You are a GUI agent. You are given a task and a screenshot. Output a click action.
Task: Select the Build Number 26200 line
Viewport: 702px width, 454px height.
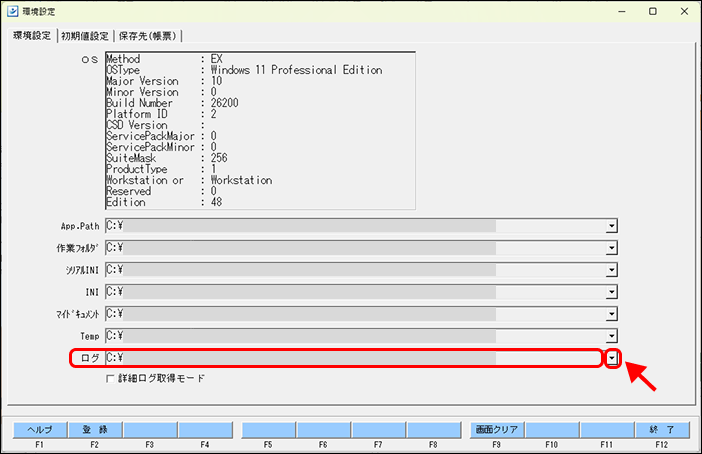point(172,103)
